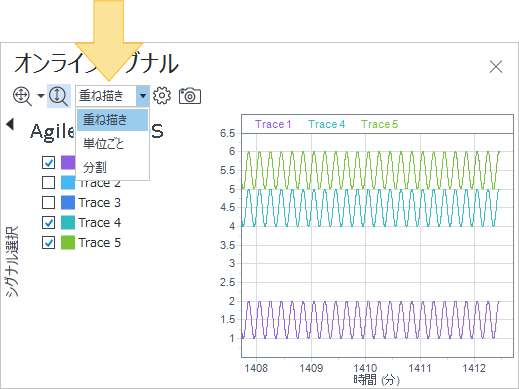
Task: Uncheck the Trace 5 checkbox
Action: point(49,243)
